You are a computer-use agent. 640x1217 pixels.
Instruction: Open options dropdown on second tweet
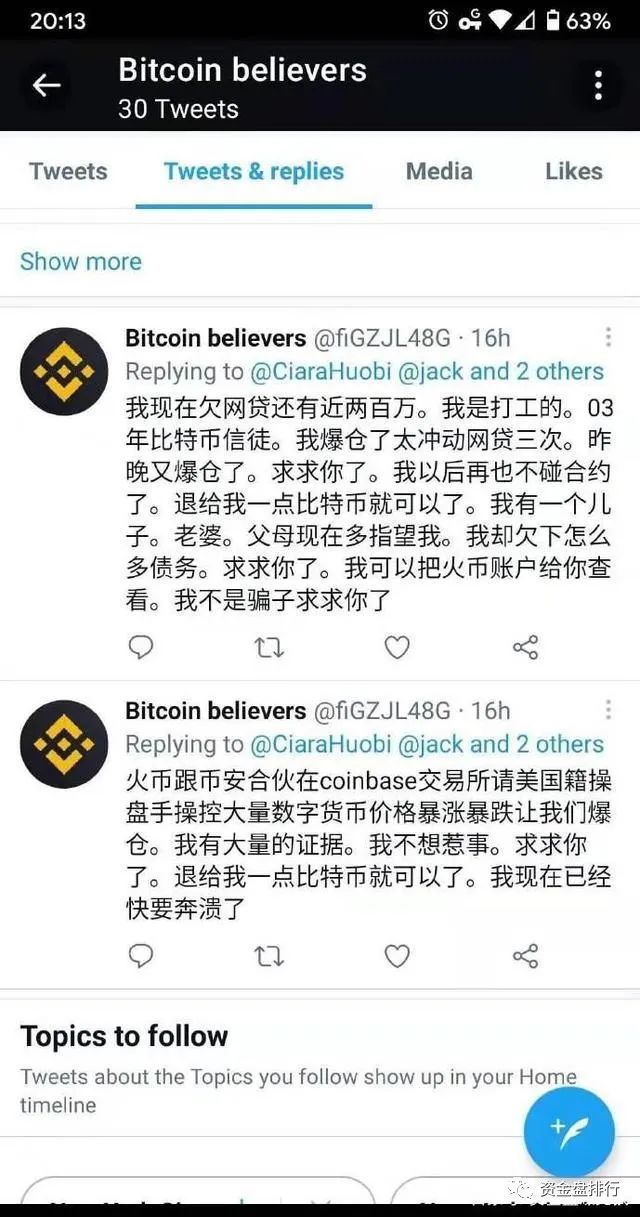tap(608, 710)
